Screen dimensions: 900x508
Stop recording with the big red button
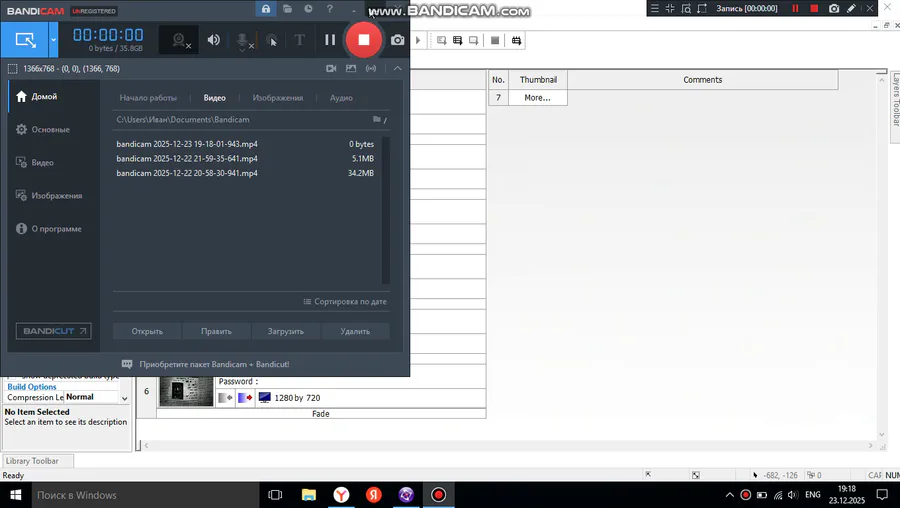point(363,40)
